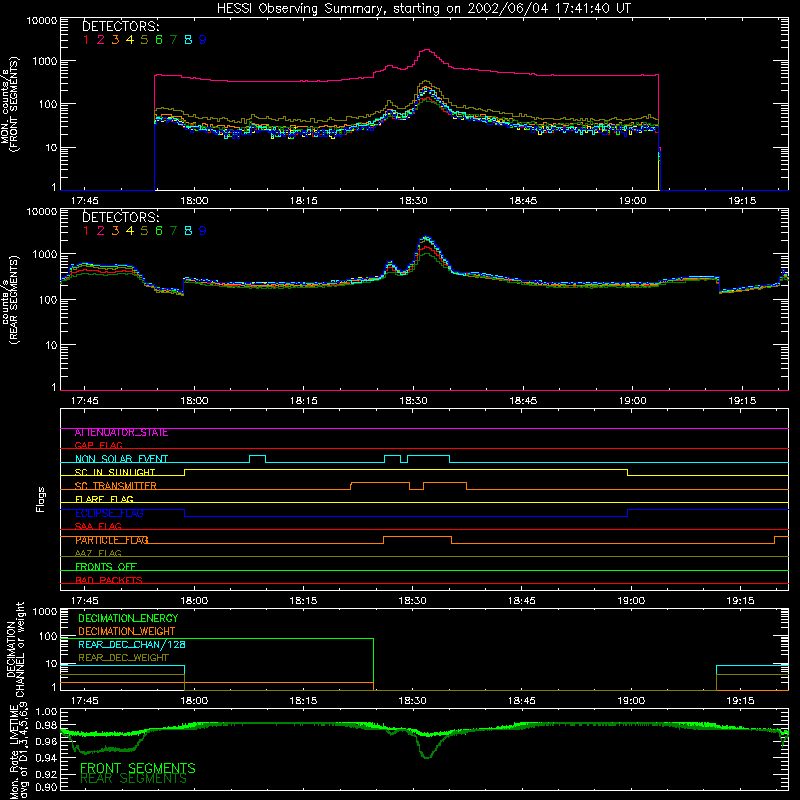Click the DECIMATION_WEIGHT legend label
This screenshot has height=800, width=800.
tap(127, 631)
